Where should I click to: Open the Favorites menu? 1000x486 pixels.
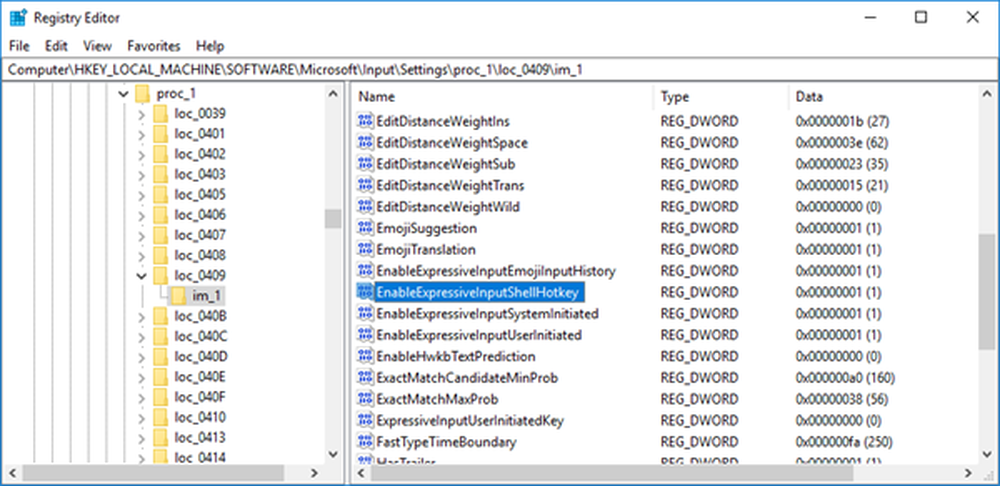[153, 46]
